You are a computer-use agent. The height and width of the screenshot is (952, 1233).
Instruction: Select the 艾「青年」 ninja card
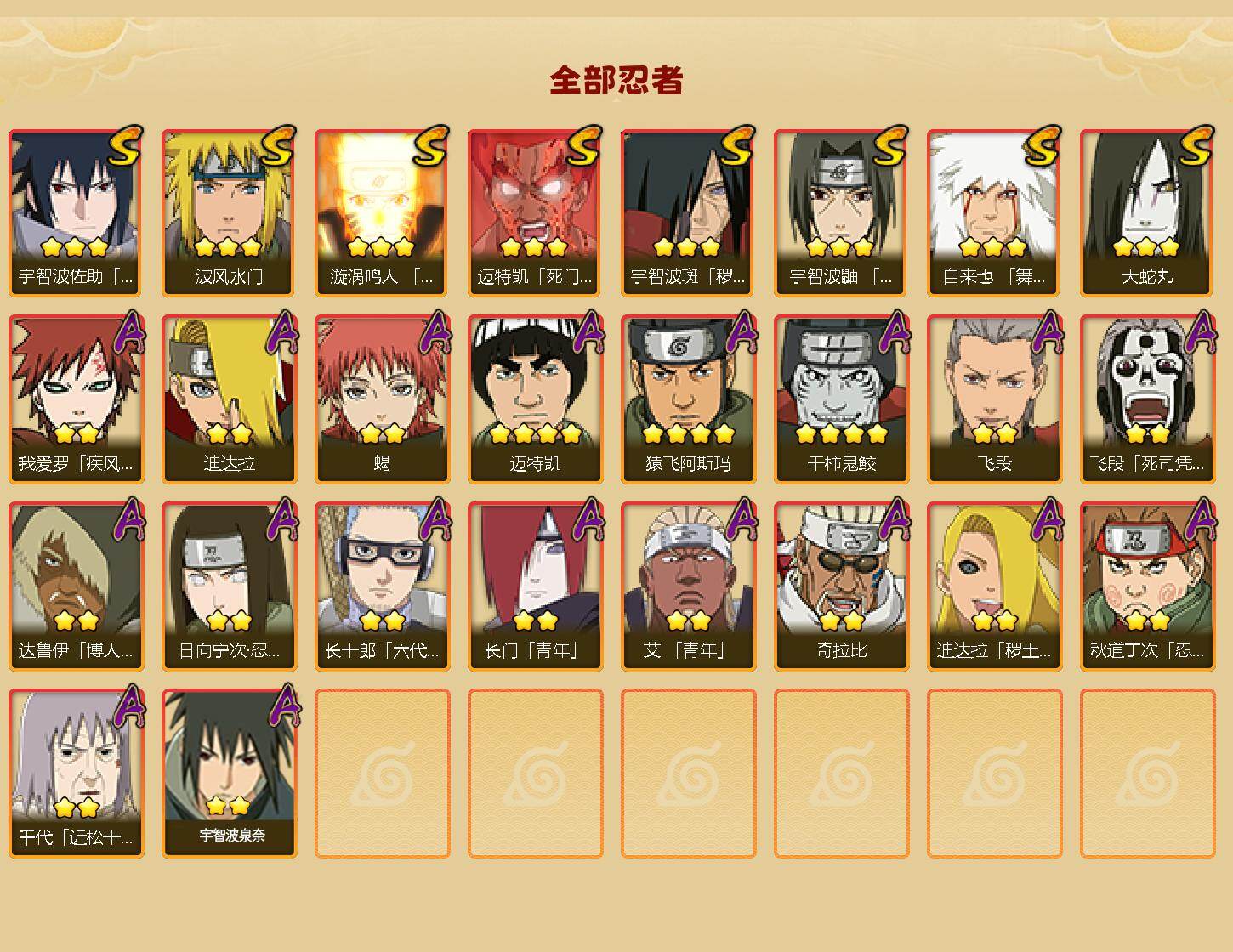tap(688, 586)
